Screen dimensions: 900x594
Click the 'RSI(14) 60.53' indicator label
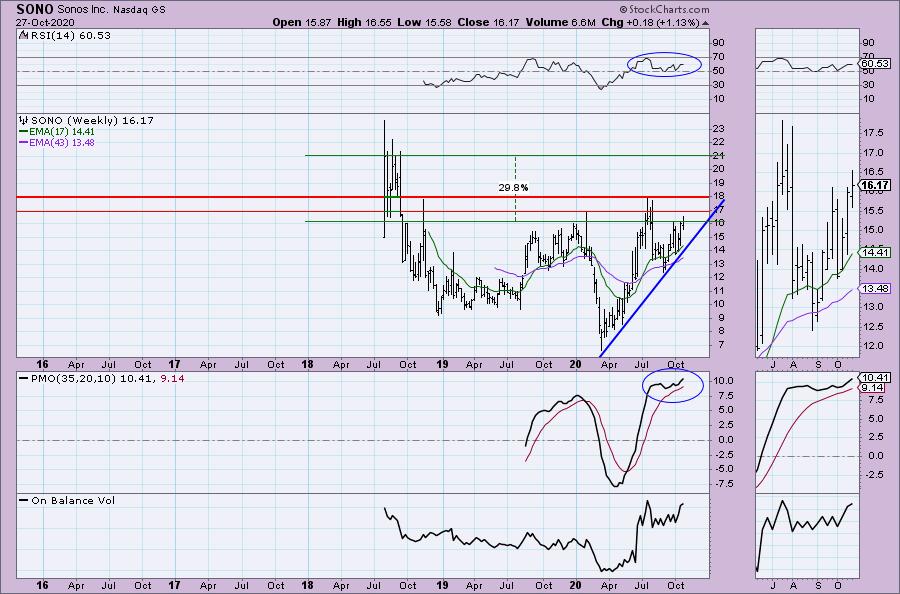(70, 35)
